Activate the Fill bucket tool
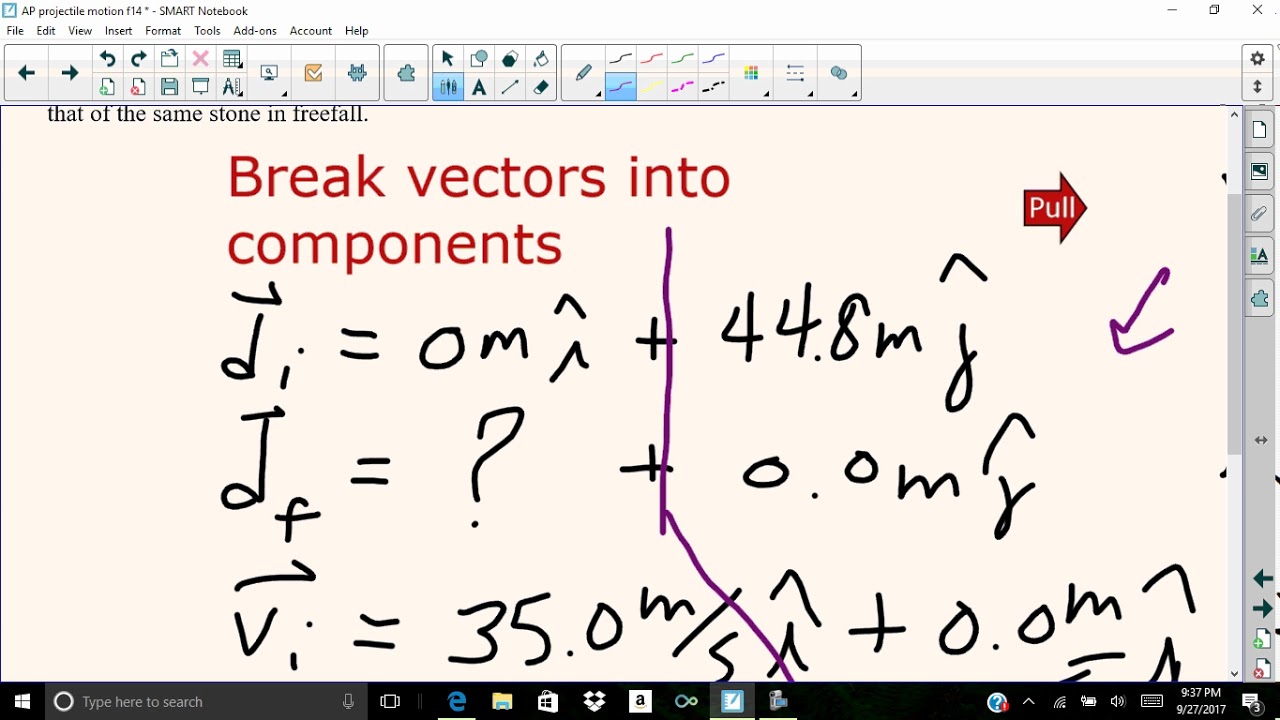The height and width of the screenshot is (720, 1280). [541, 59]
